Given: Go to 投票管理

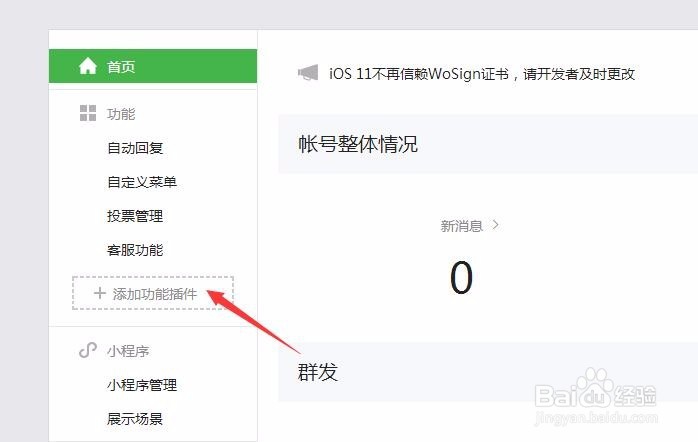Looking at the screenshot, I should click(135, 216).
